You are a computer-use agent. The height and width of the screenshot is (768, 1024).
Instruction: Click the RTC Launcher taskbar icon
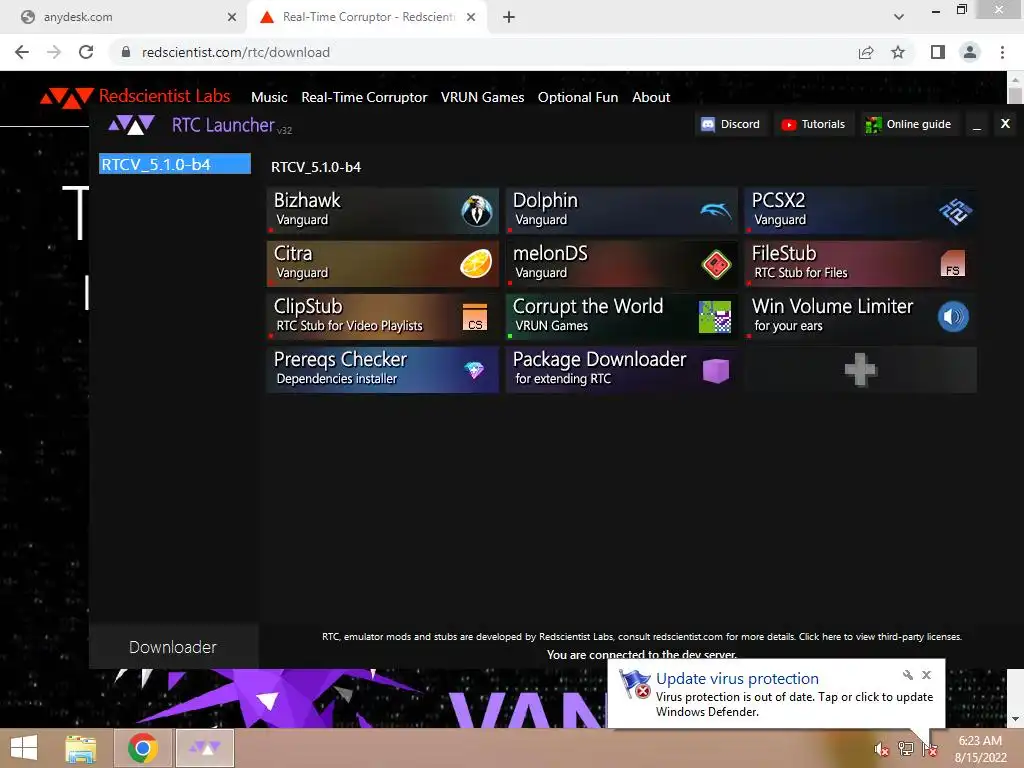click(204, 748)
